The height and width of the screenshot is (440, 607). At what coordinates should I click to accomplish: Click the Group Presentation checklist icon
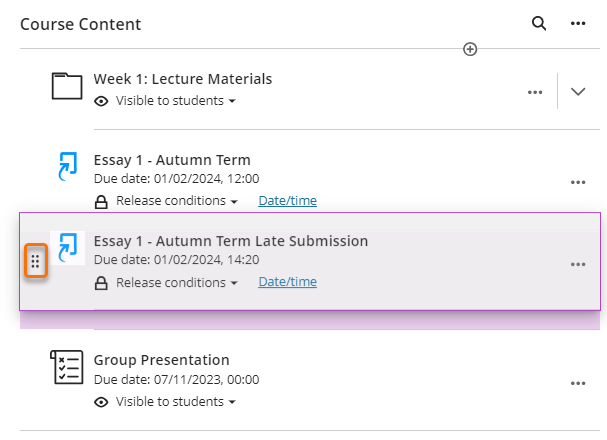(x=66, y=367)
